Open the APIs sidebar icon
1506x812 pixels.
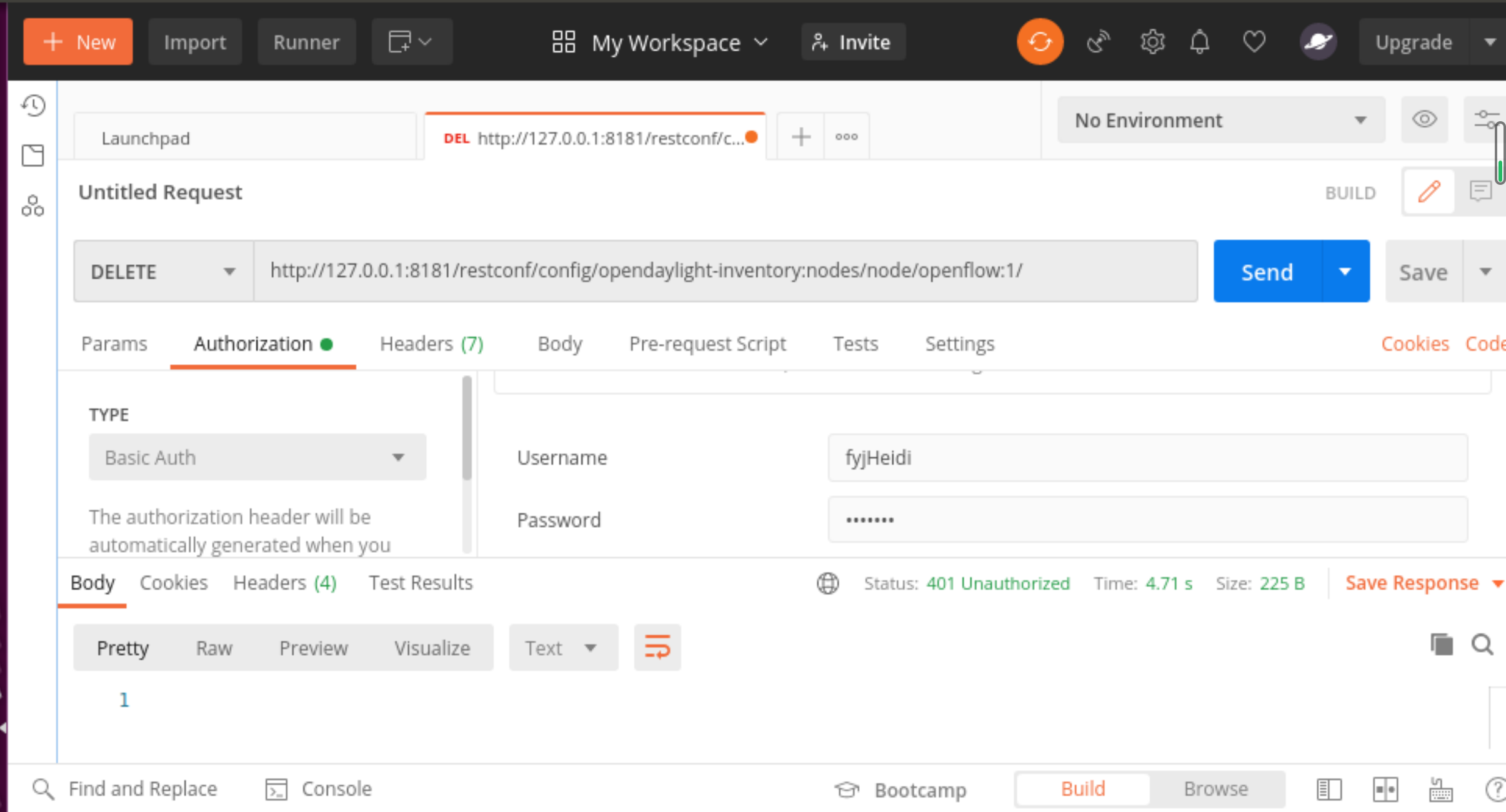[33, 206]
